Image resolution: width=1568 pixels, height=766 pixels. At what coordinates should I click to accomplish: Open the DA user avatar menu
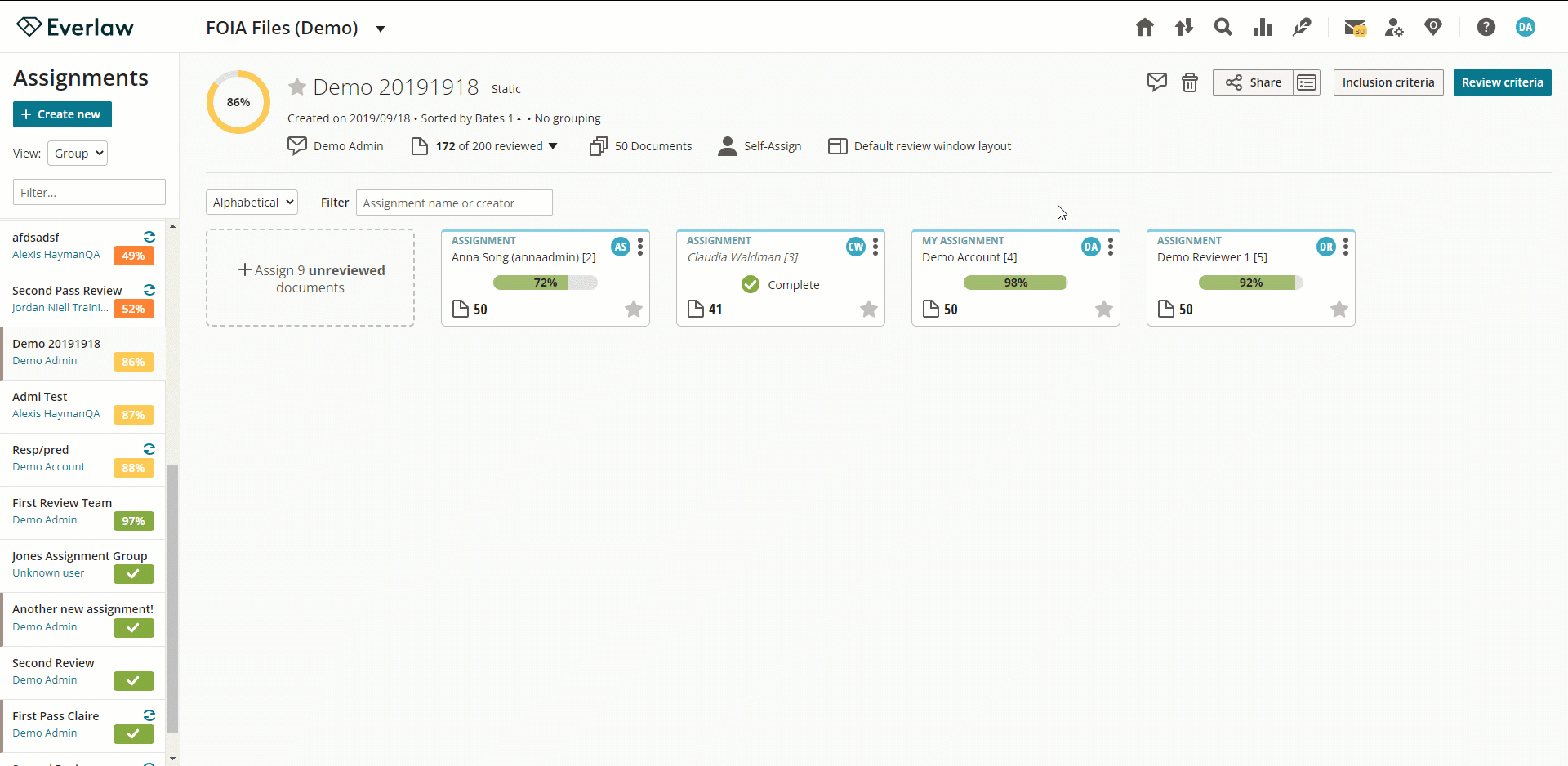point(1526,27)
